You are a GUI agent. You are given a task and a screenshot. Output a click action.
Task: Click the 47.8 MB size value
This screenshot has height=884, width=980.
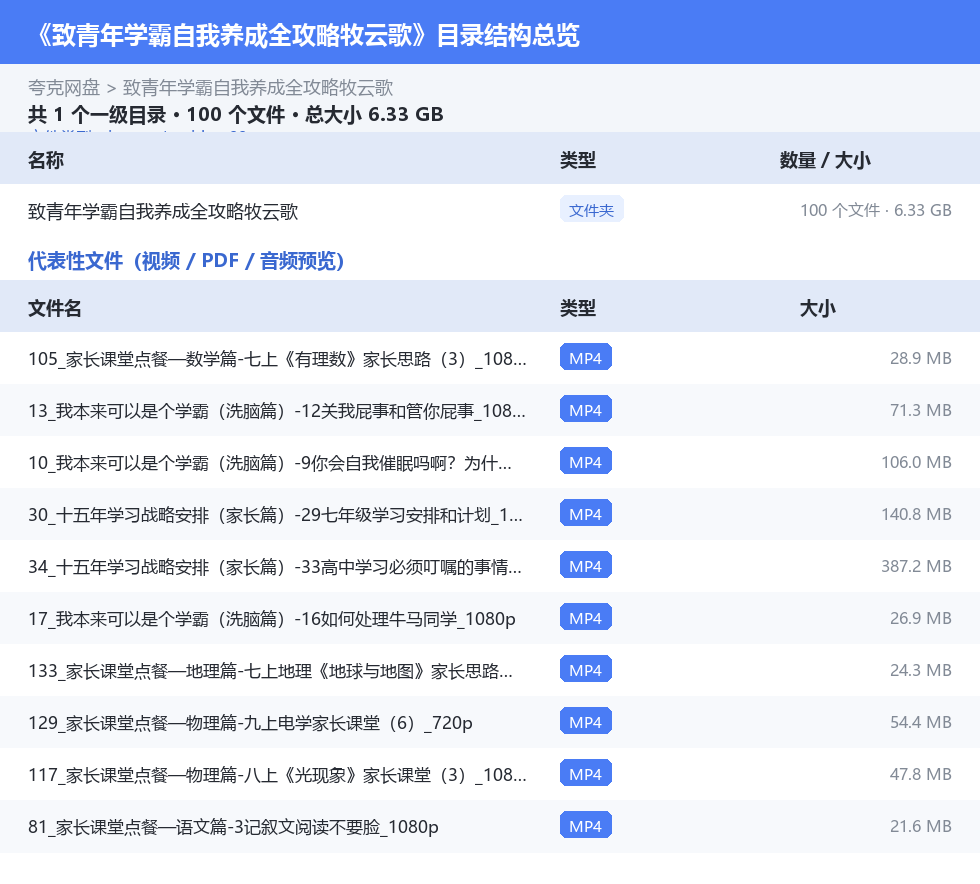921,774
